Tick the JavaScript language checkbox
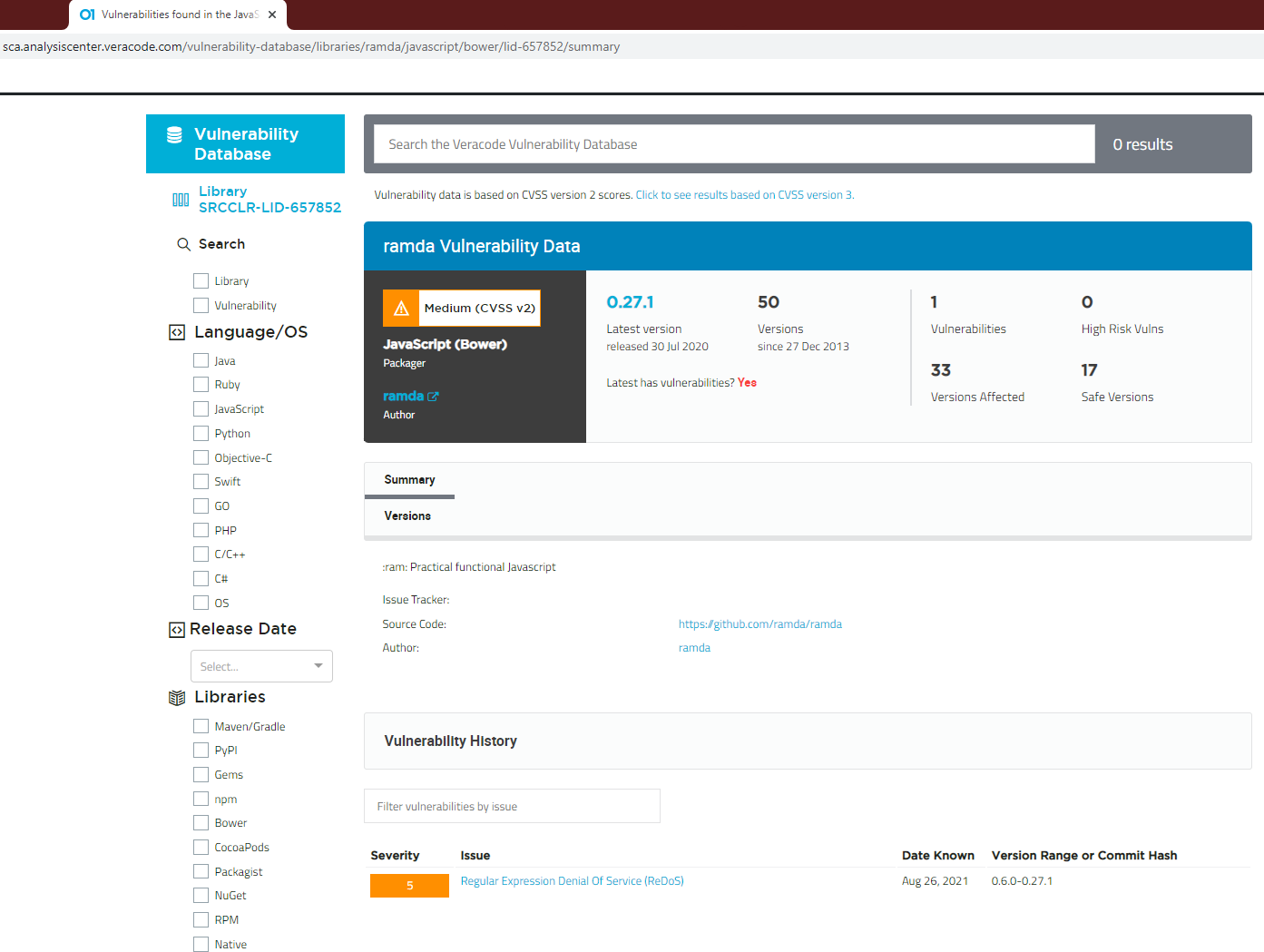The height and width of the screenshot is (952, 1264). 201,408
